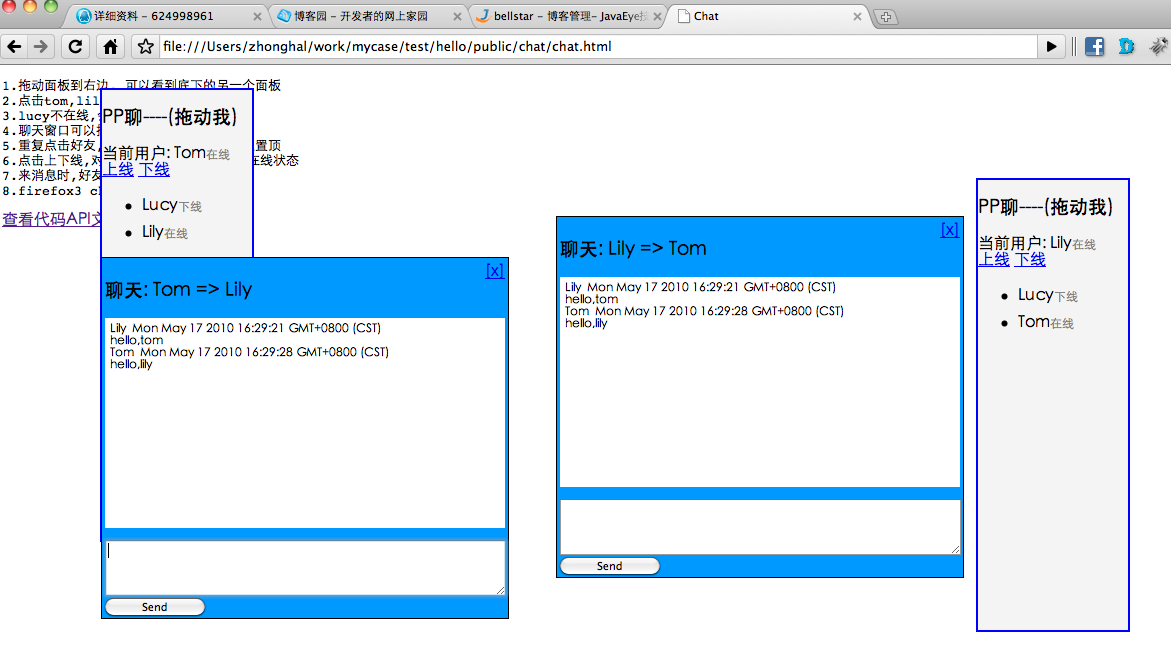Close the Chat tab
Image resolution: width=1171 pixels, height=660 pixels.
857,16
